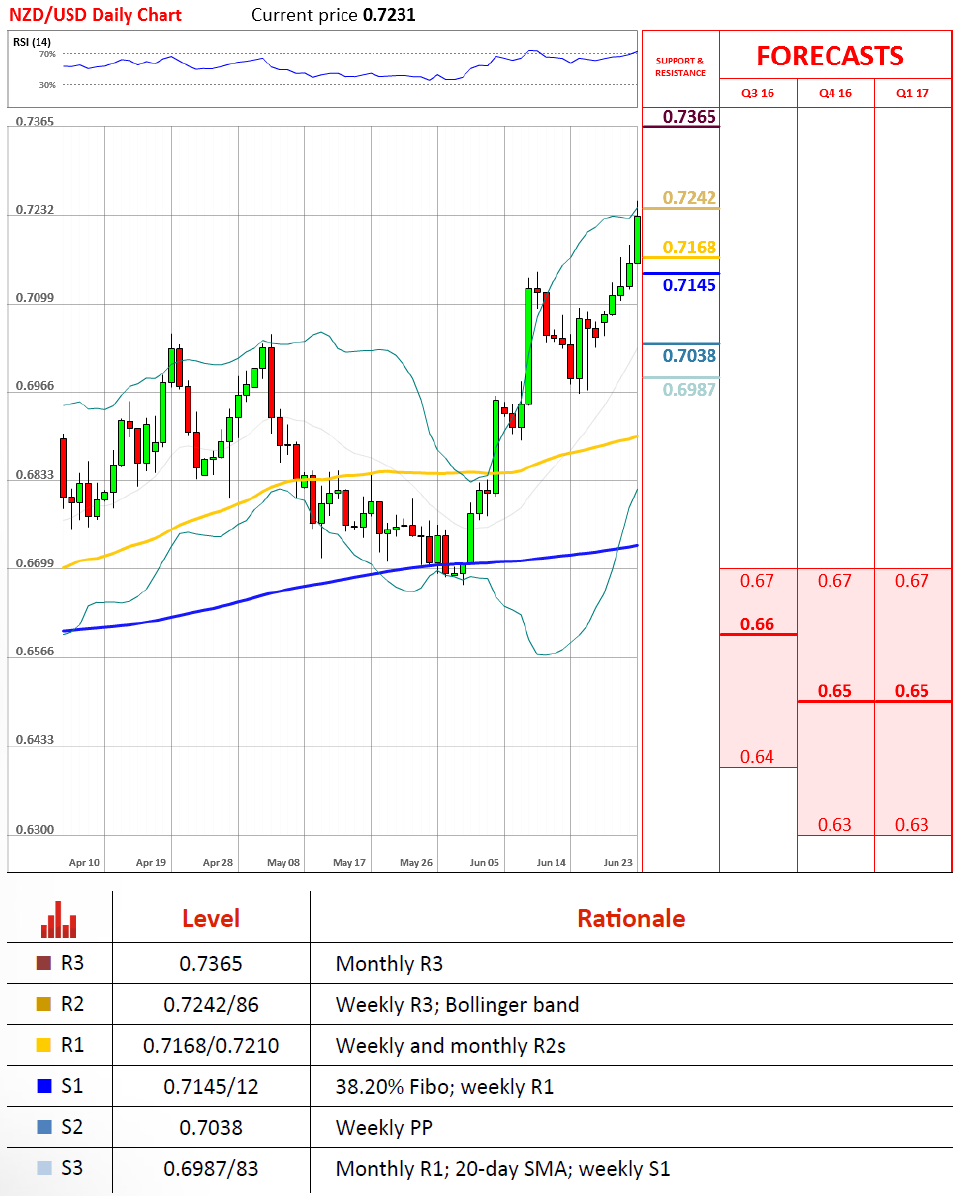963x1196 pixels.
Task: Click the Q3 16 column header
Action: (757, 93)
